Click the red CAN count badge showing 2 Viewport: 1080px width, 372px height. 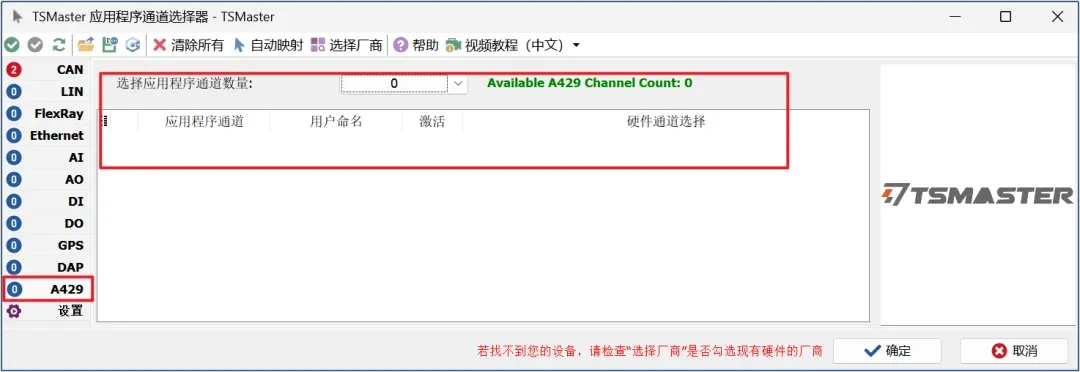pyautogui.click(x=14, y=70)
